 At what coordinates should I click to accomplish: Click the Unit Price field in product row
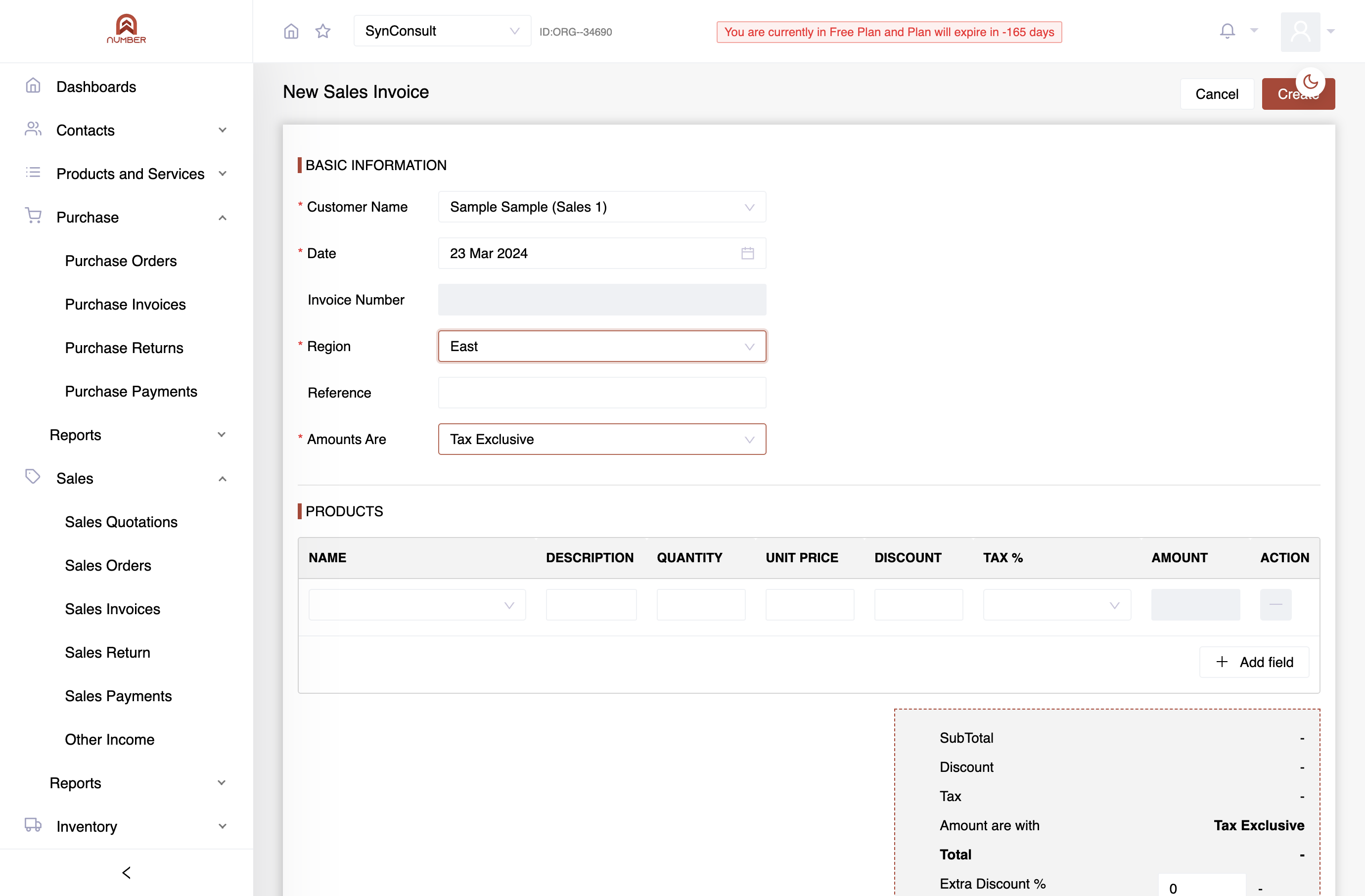tap(809, 605)
